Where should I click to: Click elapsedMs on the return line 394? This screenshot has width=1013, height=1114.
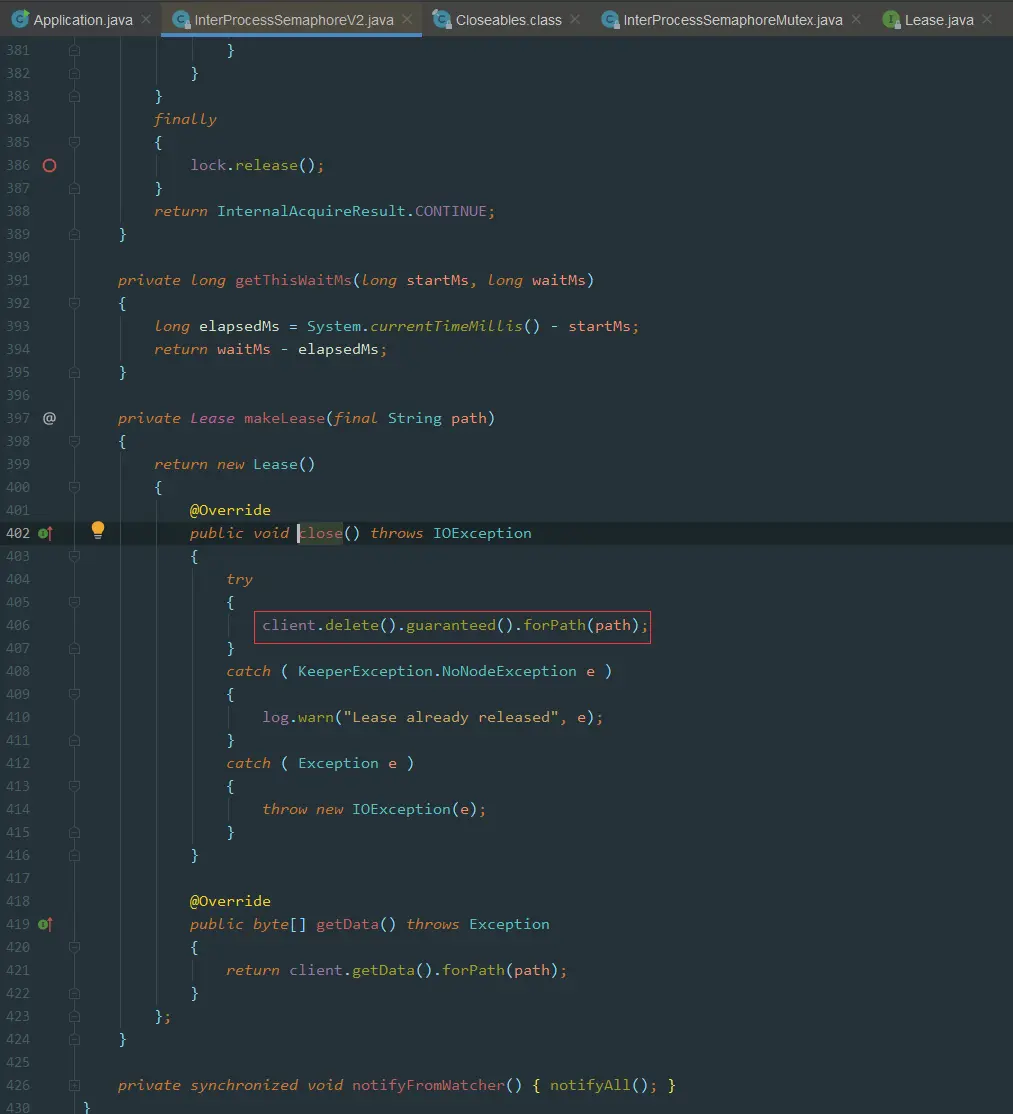(337, 350)
